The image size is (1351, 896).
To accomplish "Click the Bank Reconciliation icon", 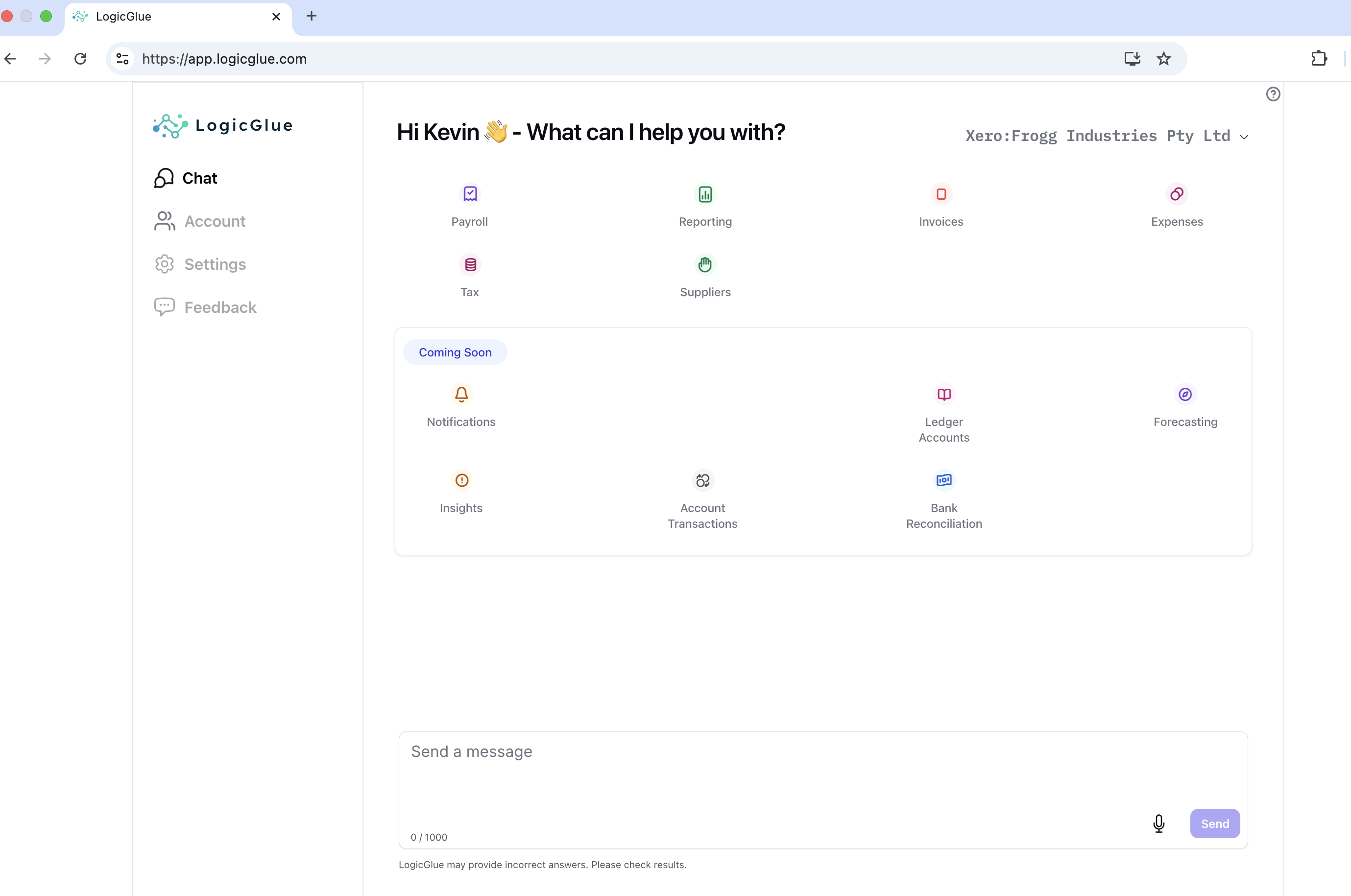I will coord(944,481).
